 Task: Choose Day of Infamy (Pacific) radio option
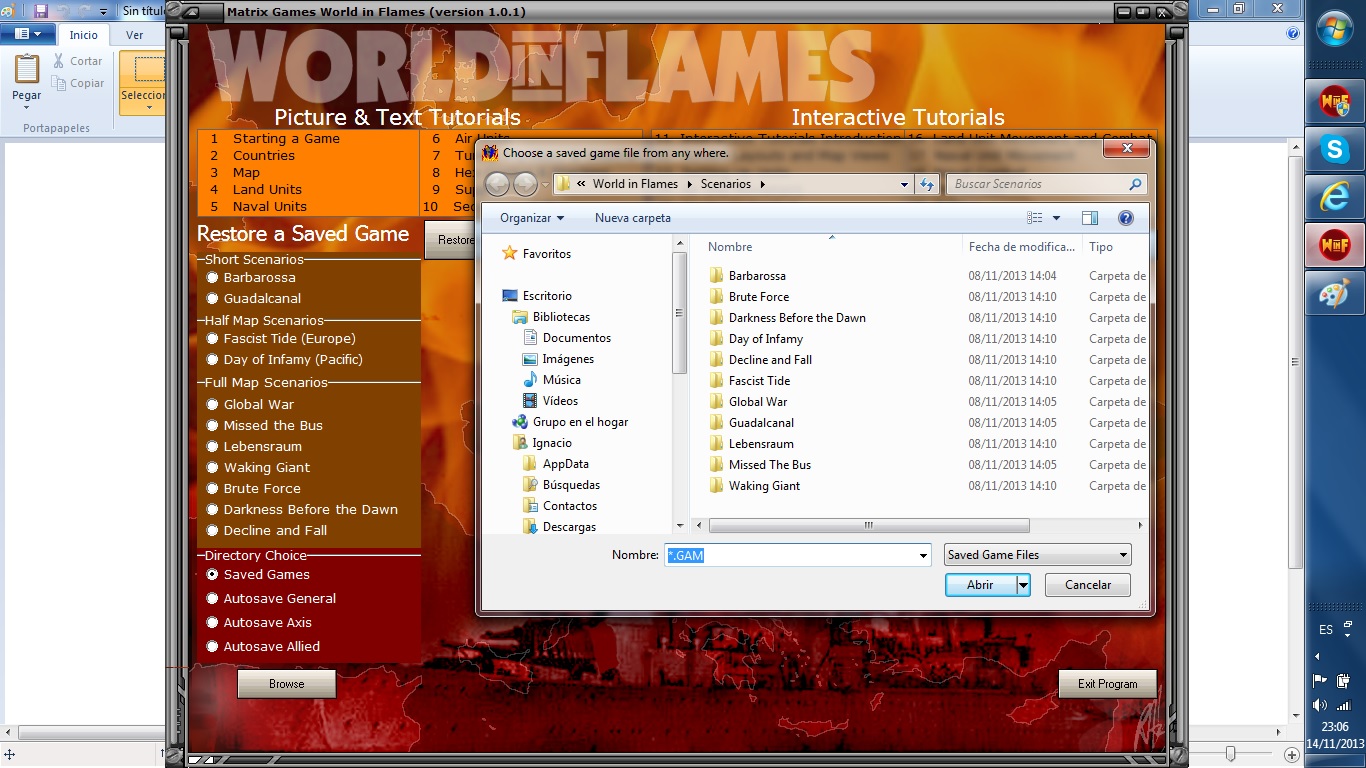212,360
